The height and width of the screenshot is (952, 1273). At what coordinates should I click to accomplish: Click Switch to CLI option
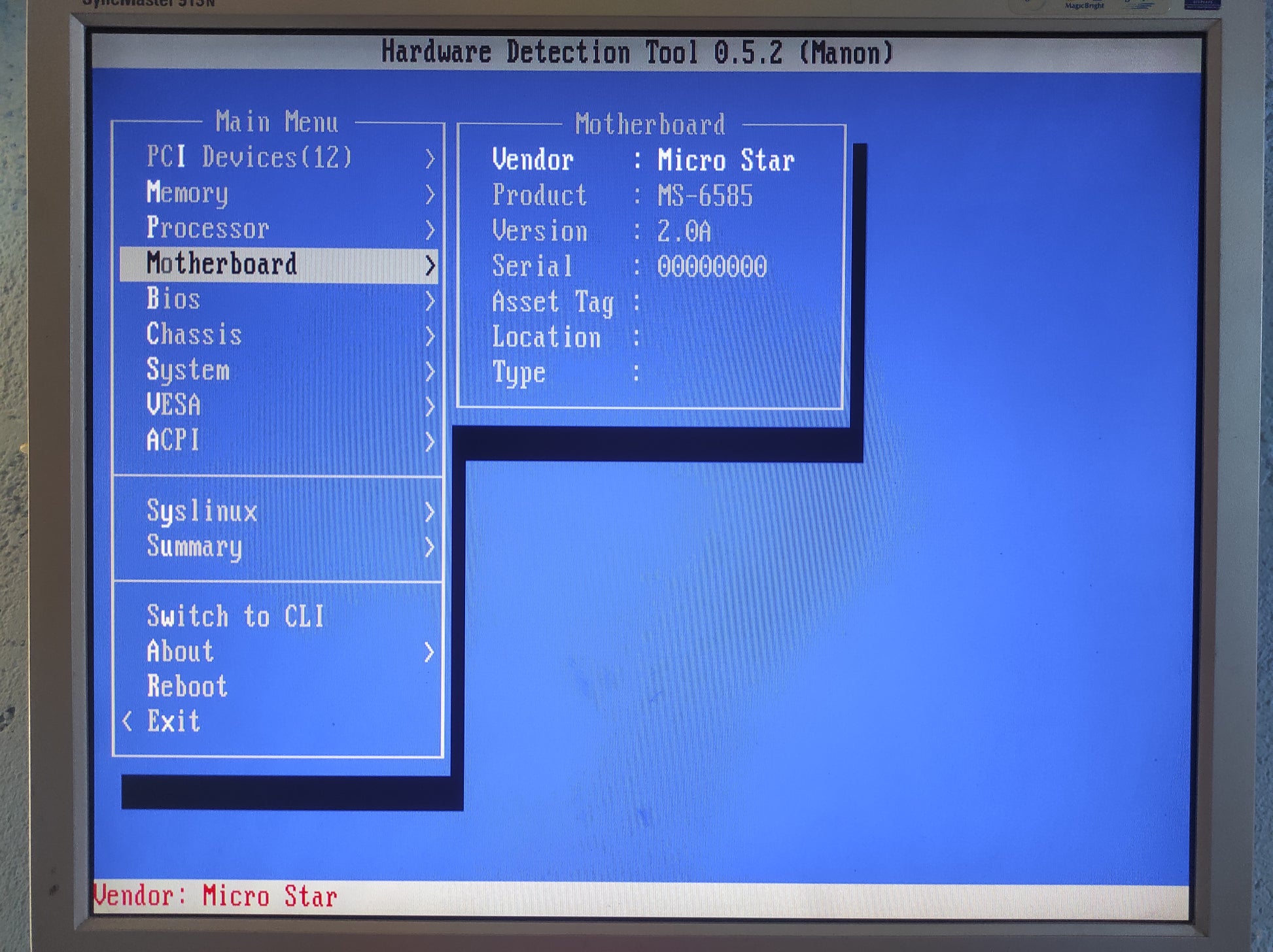235,617
